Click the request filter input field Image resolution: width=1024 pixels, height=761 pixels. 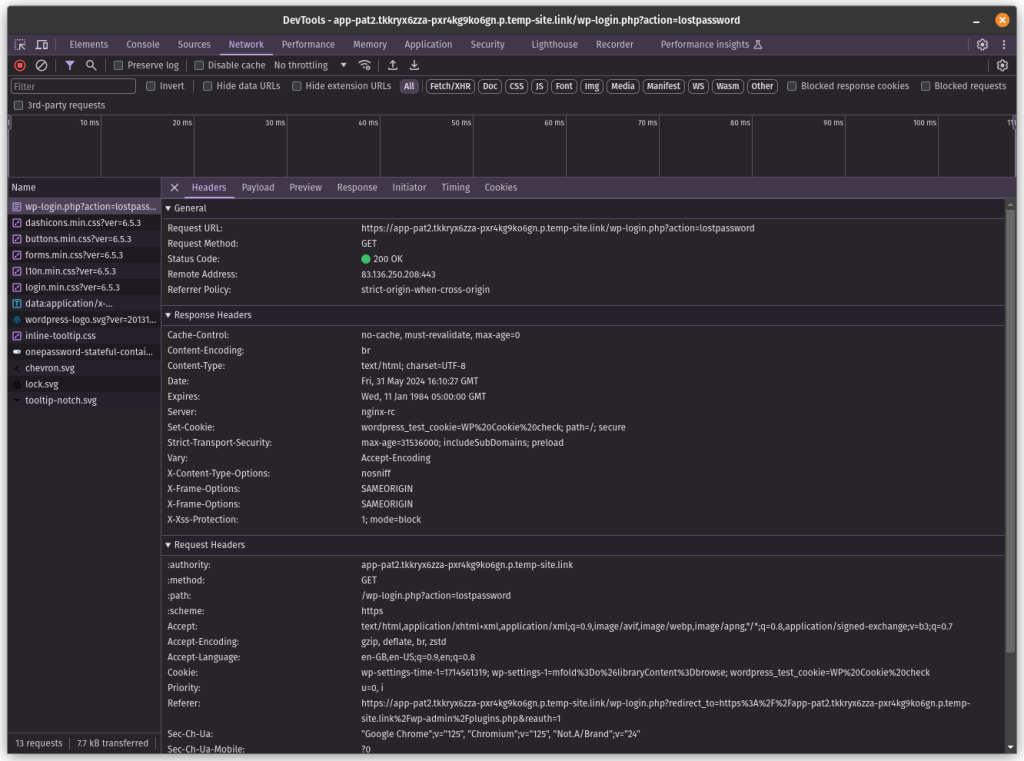(x=70, y=86)
